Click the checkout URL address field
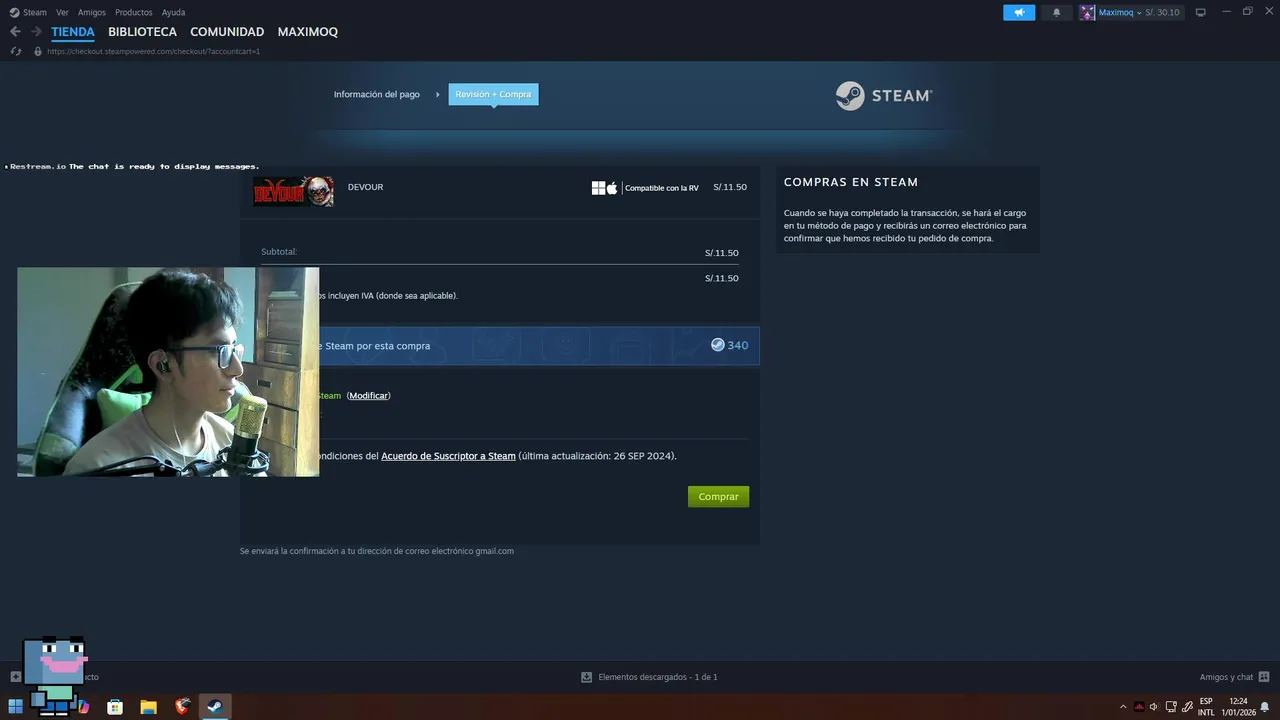This screenshot has width=1280, height=720. click(153, 51)
